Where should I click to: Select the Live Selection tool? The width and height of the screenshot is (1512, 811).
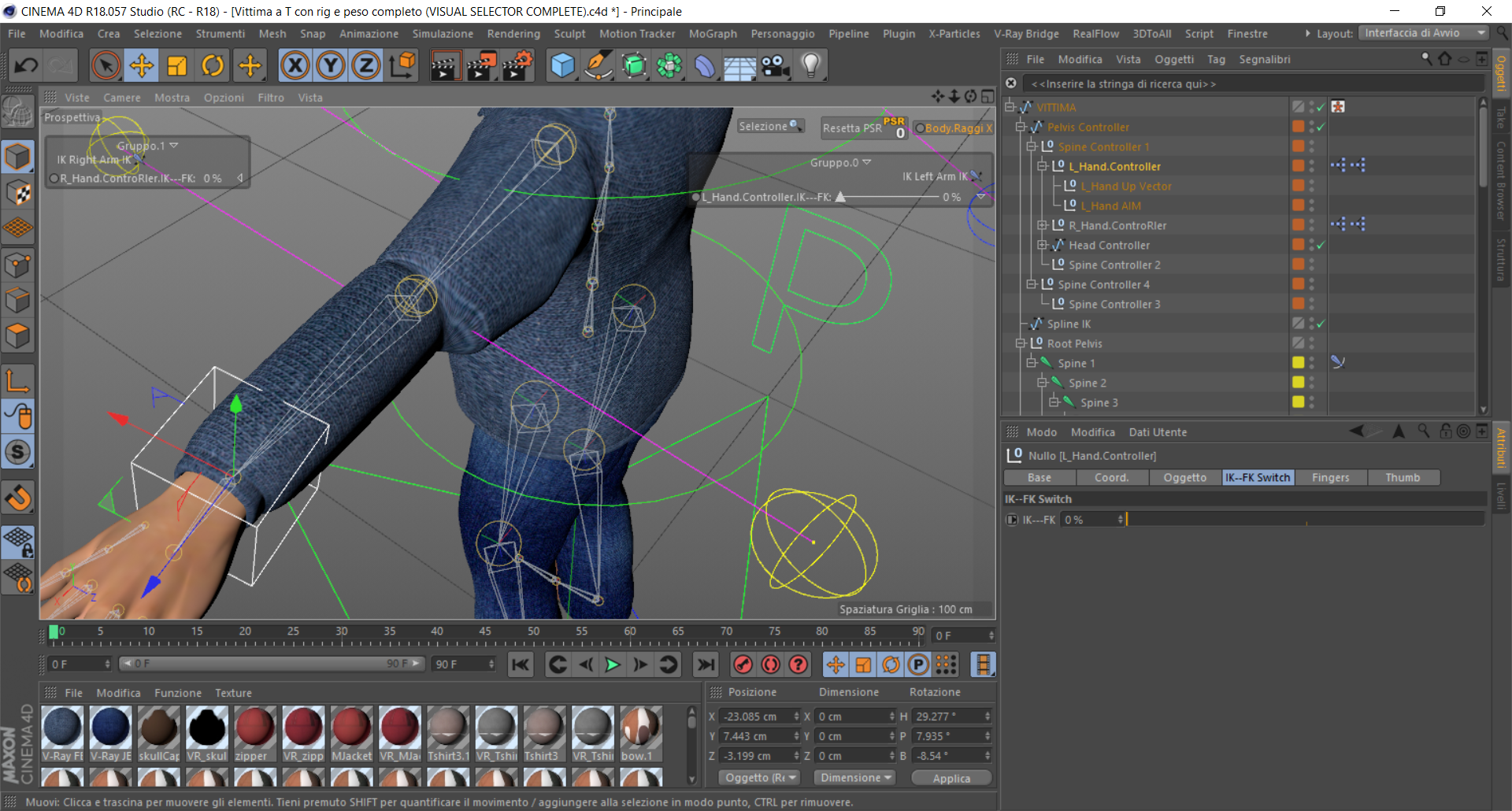click(106, 65)
